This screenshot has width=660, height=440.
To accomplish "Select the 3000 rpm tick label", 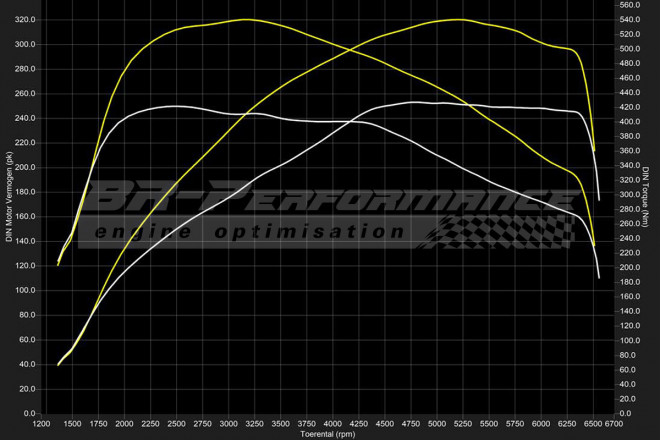I will coord(229,424).
